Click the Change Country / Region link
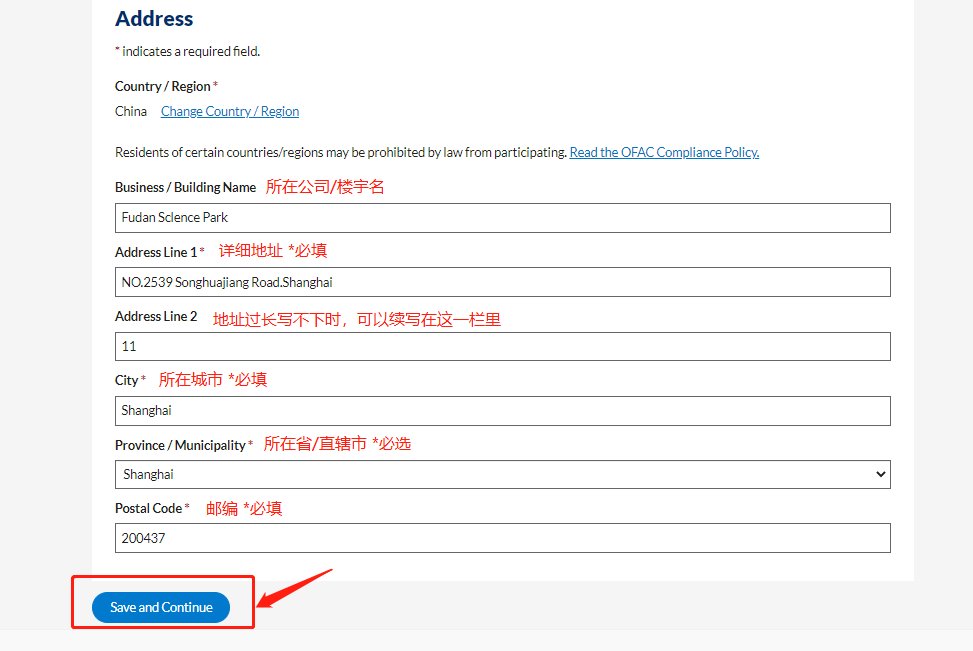 pyautogui.click(x=230, y=111)
